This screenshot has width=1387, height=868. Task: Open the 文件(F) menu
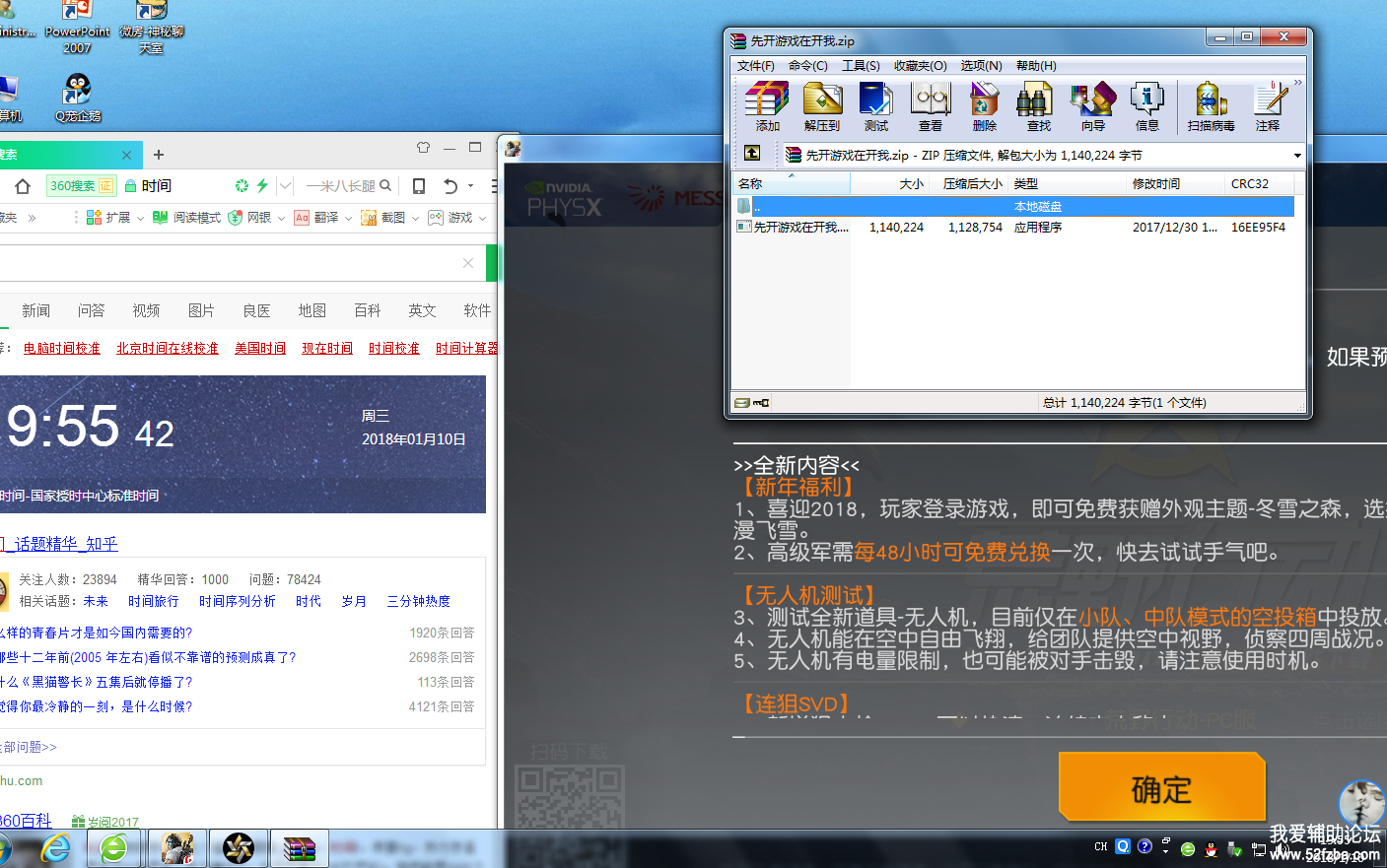click(756, 66)
